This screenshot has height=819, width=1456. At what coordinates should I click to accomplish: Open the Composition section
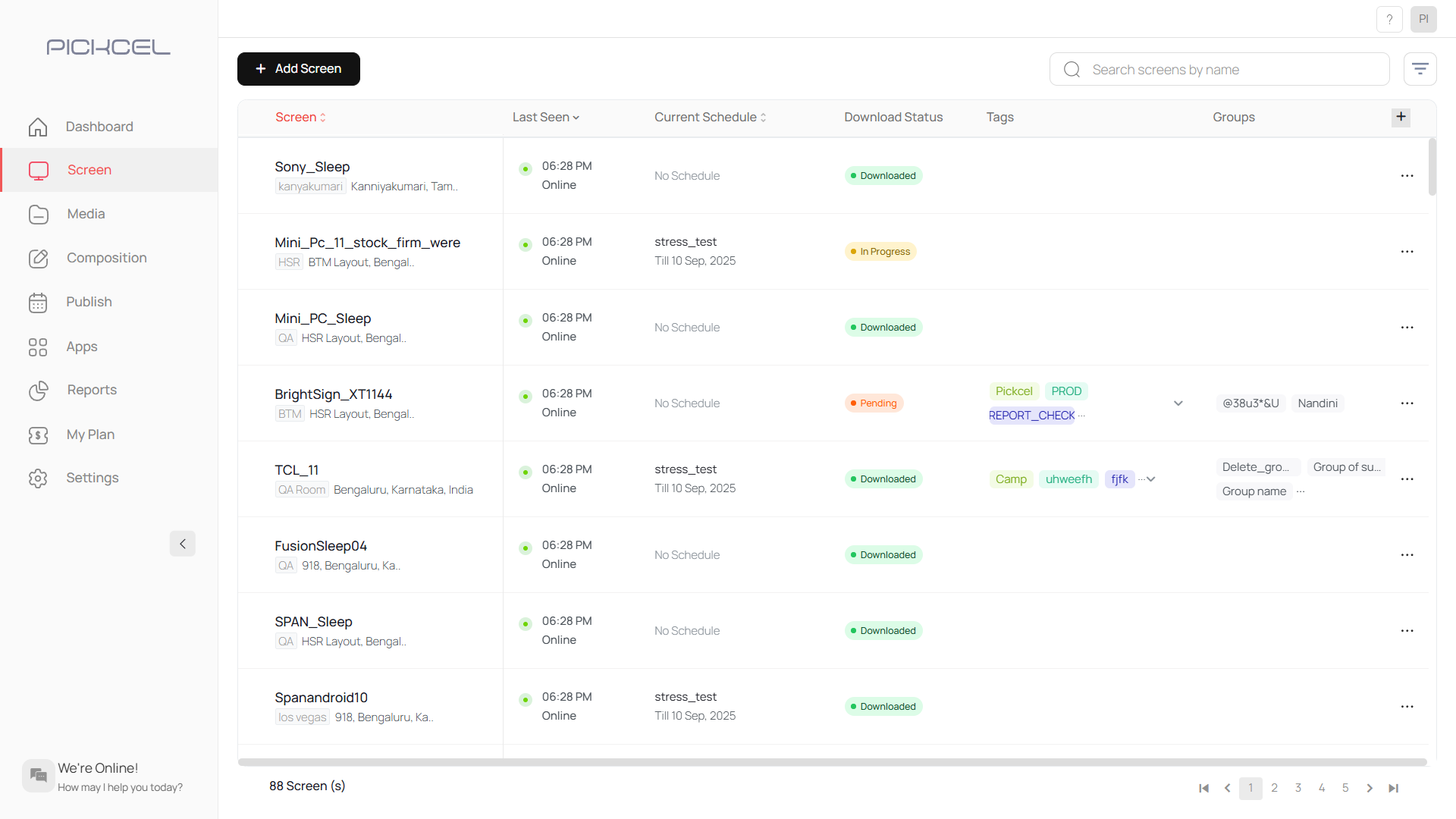(x=106, y=258)
